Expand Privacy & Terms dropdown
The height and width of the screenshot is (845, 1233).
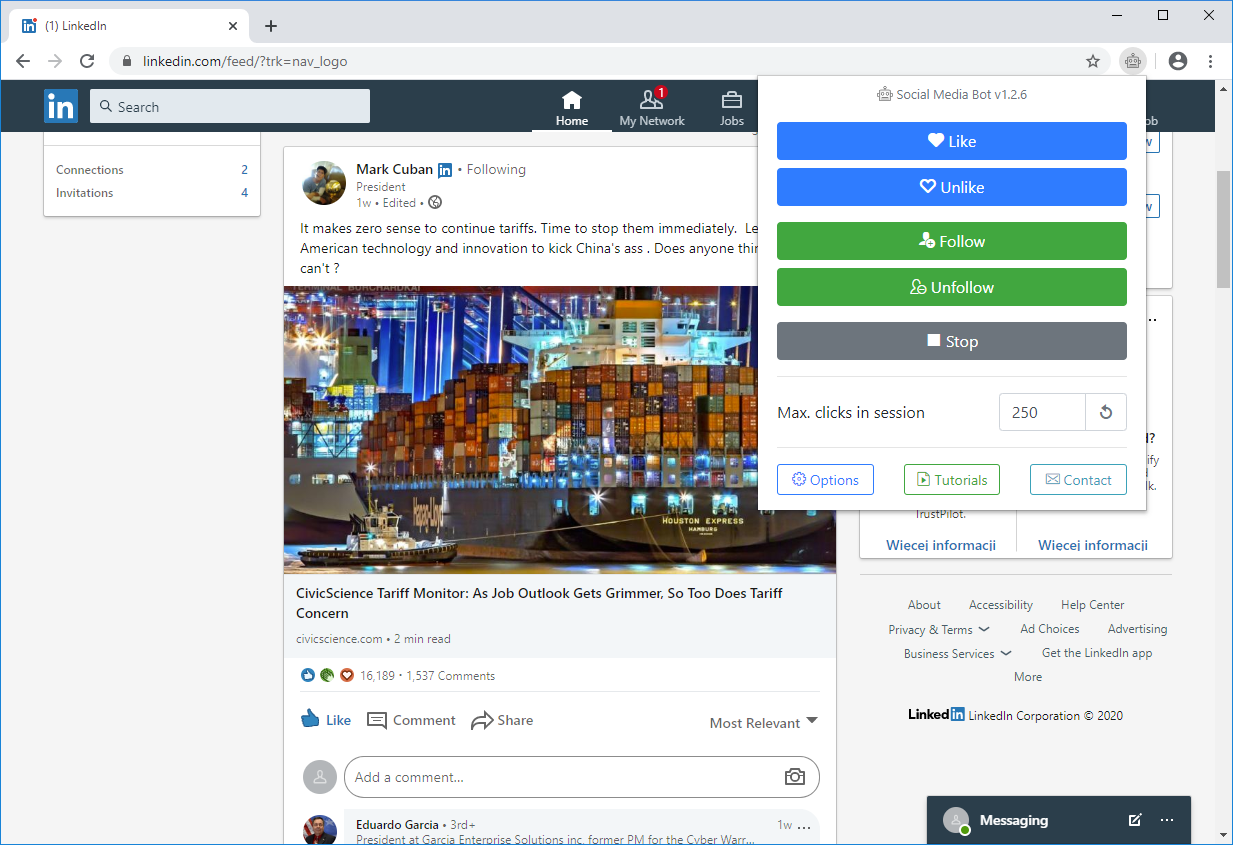click(939, 629)
